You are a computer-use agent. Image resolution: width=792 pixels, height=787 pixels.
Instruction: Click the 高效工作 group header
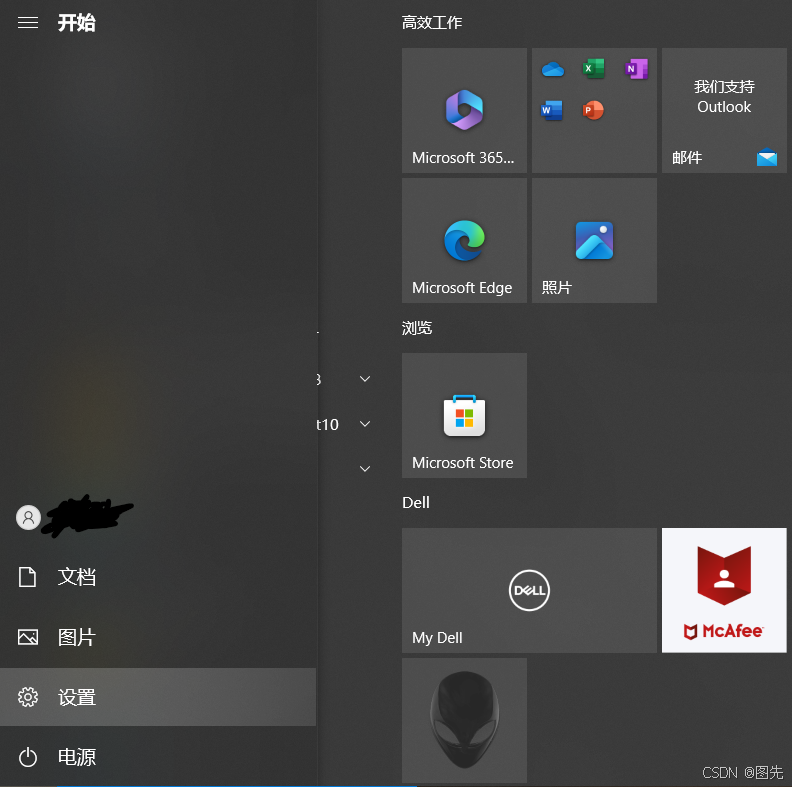(x=432, y=23)
